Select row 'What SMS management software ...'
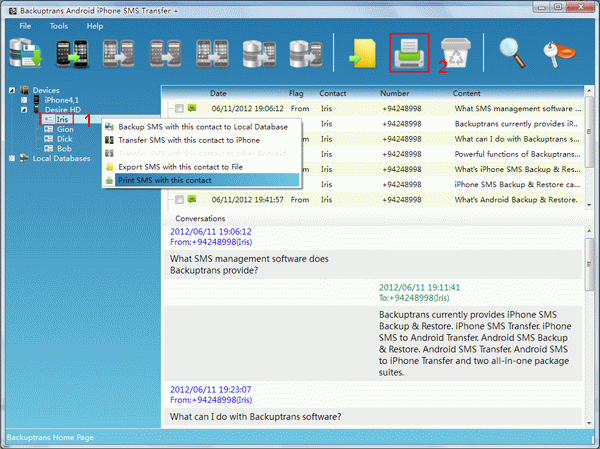The width and height of the screenshot is (600, 449). click(376, 108)
